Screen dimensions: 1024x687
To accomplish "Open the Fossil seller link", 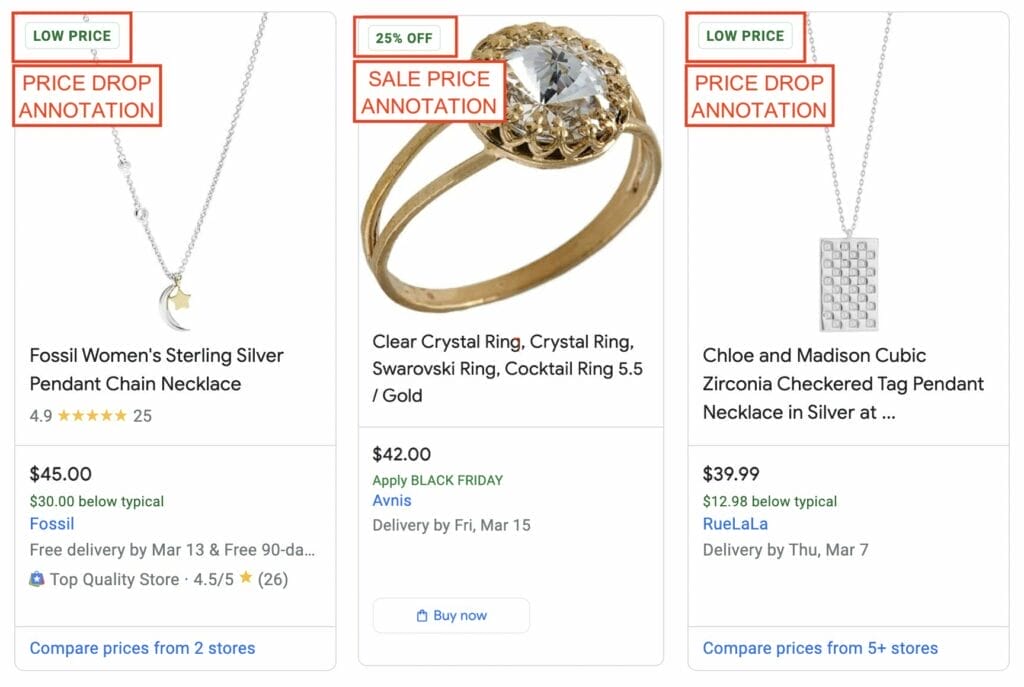I will (51, 524).
